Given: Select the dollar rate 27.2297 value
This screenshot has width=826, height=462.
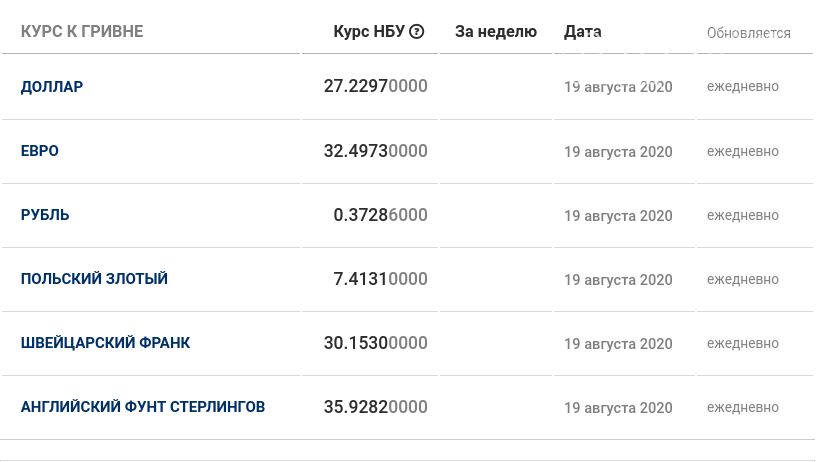Looking at the screenshot, I should coord(376,86).
